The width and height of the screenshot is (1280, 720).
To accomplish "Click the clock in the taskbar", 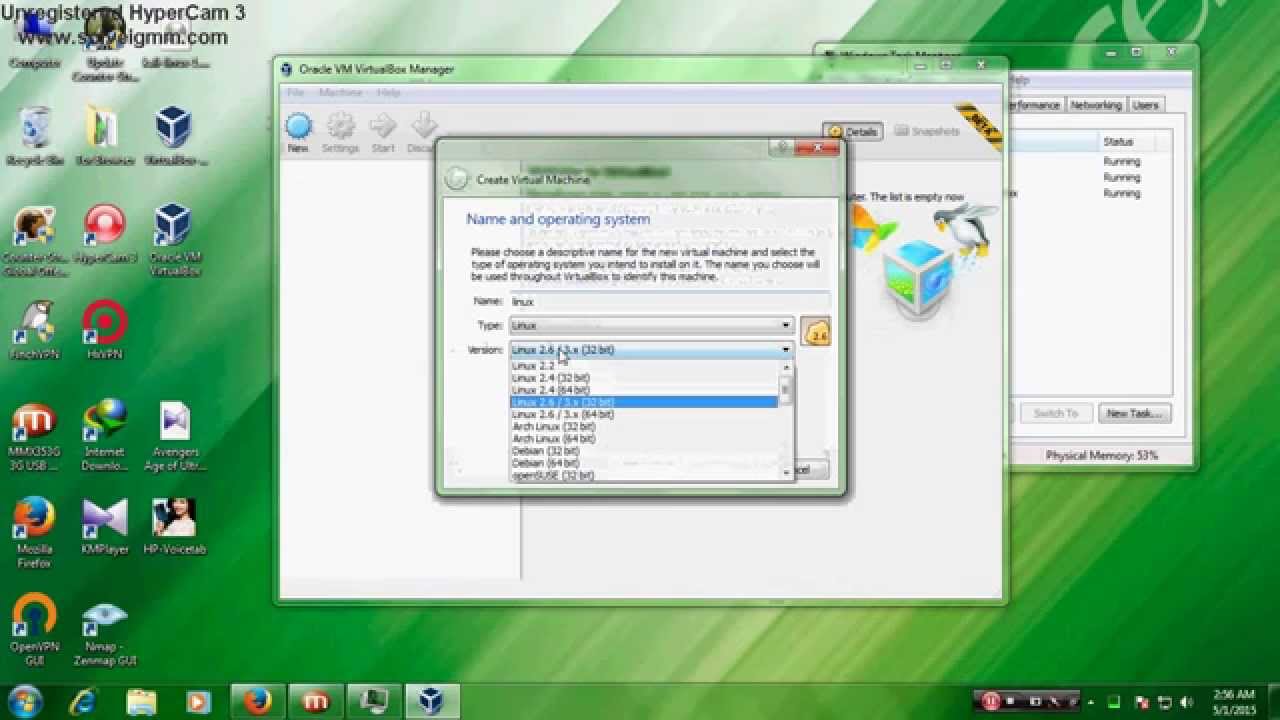I will [x=1232, y=702].
